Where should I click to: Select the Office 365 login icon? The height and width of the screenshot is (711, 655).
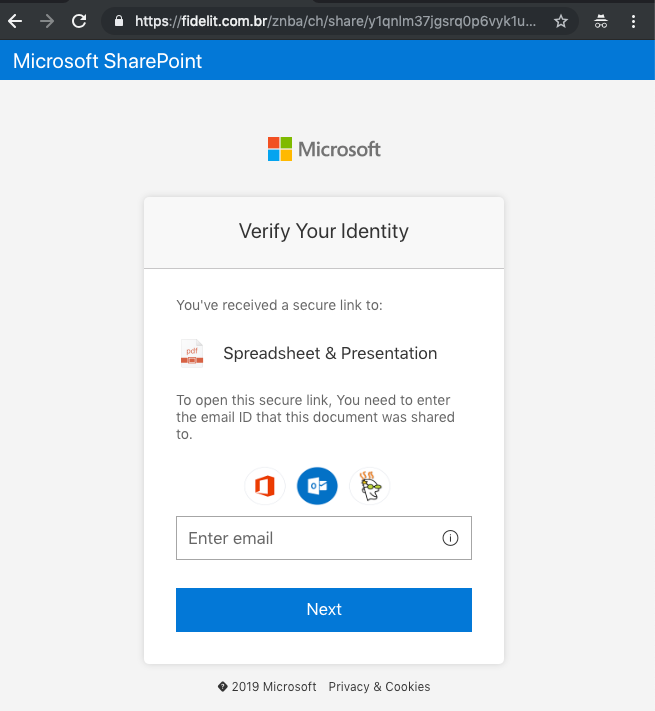point(265,486)
